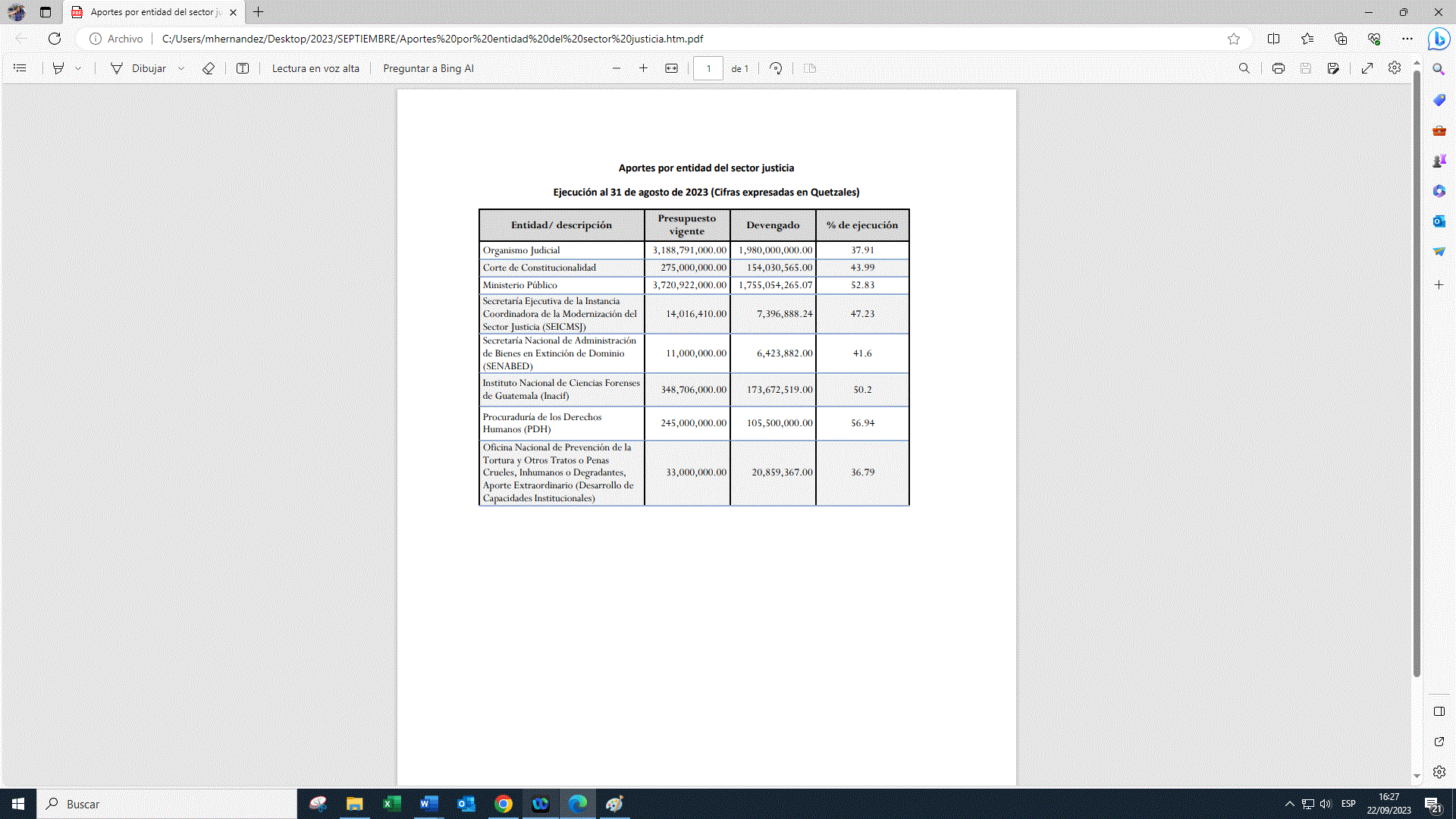Click the page number input field
The image size is (1456, 819).
click(708, 68)
